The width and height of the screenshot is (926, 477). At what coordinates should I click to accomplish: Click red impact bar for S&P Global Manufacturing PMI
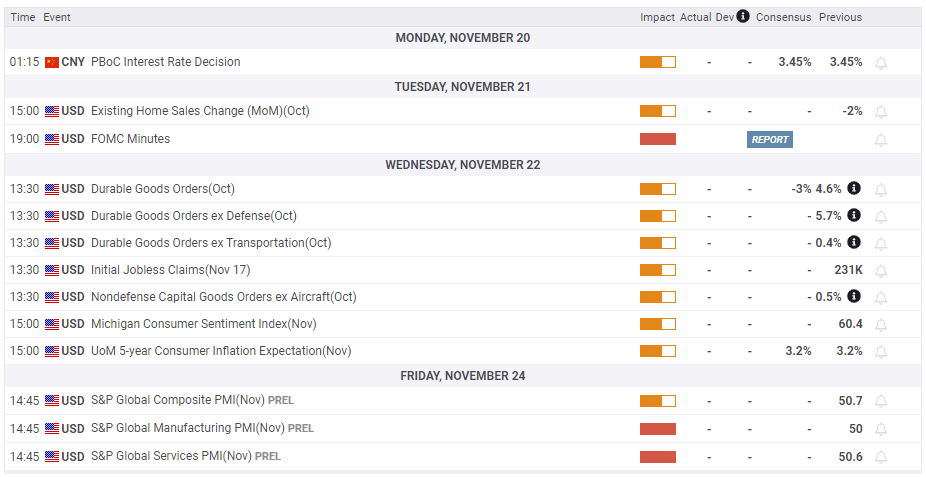pos(657,429)
